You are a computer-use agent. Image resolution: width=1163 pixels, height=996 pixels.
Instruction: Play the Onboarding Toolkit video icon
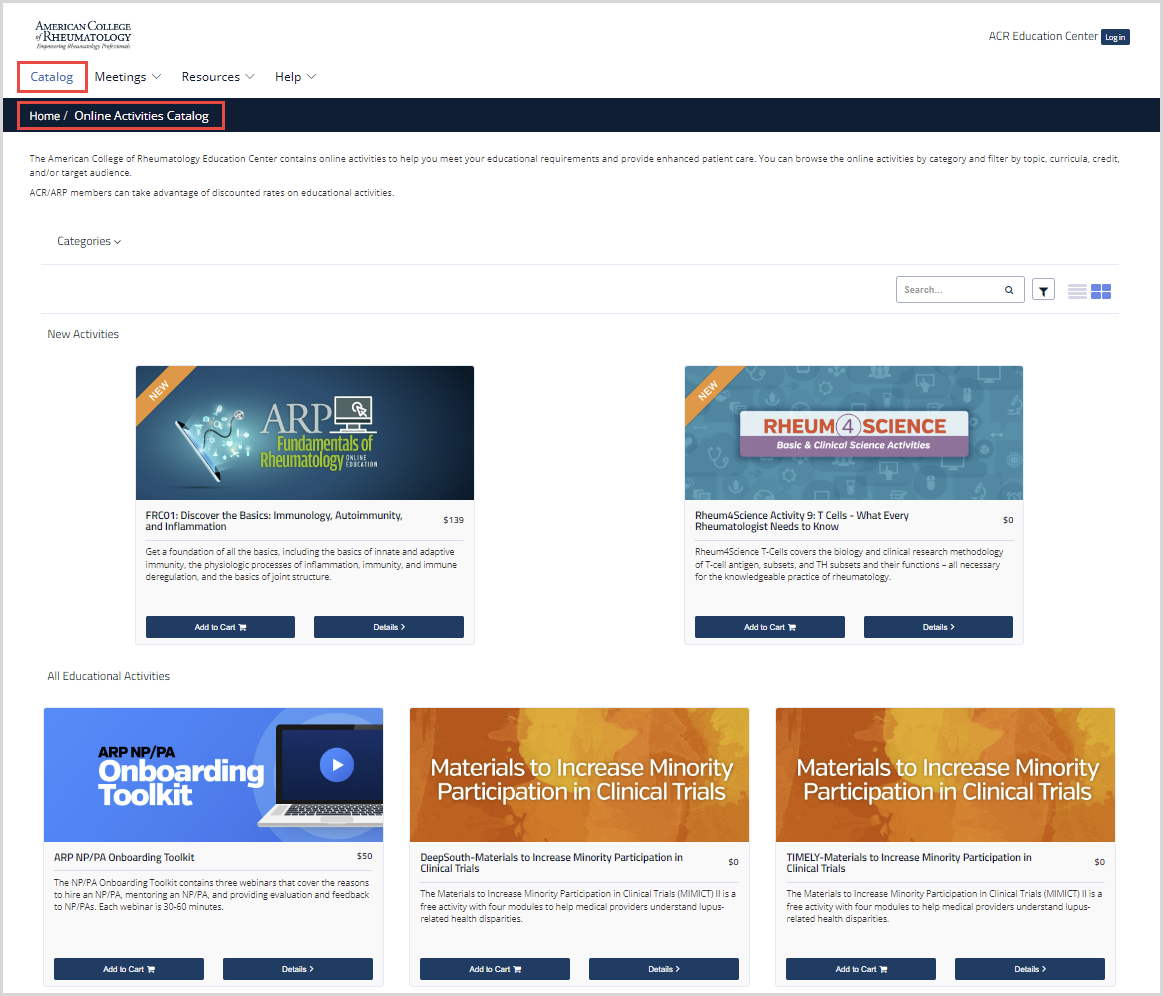tap(337, 765)
